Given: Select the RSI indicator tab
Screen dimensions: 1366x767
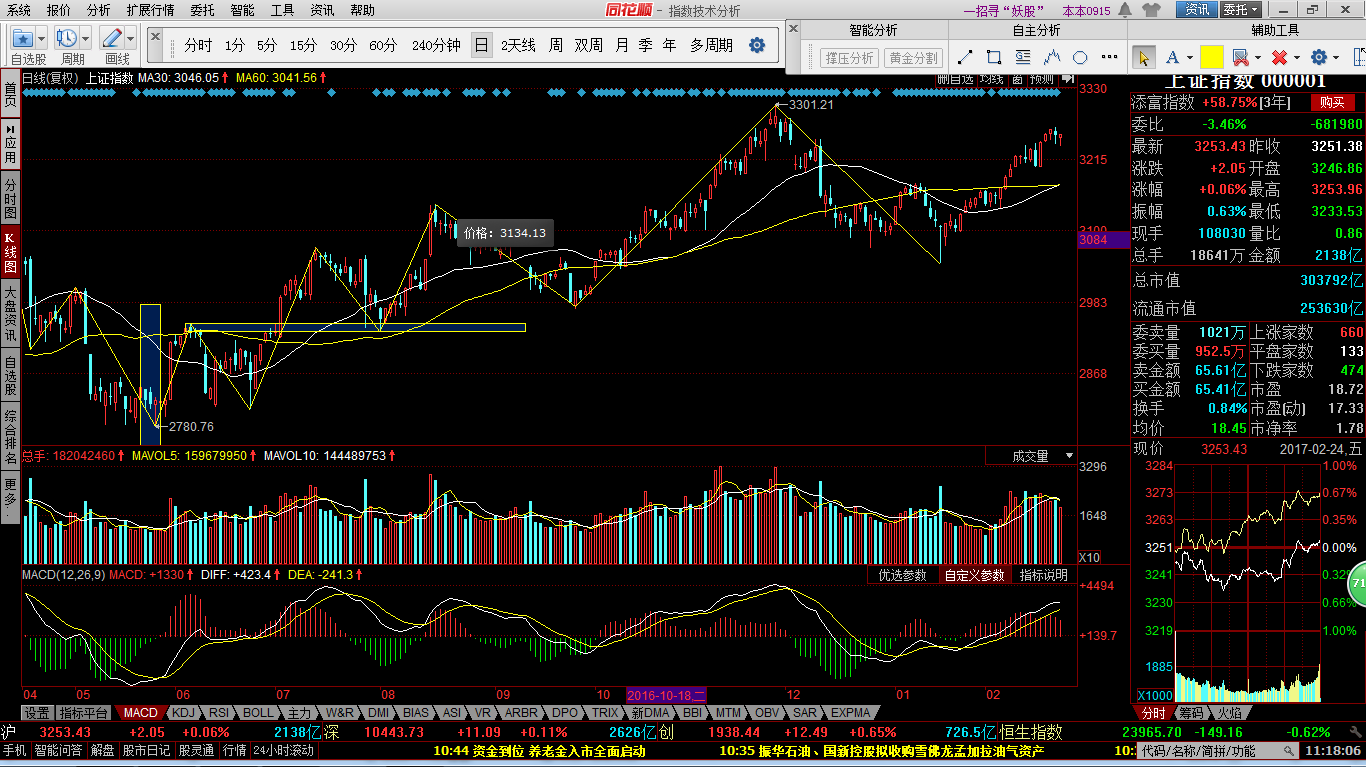Looking at the screenshot, I should (218, 713).
